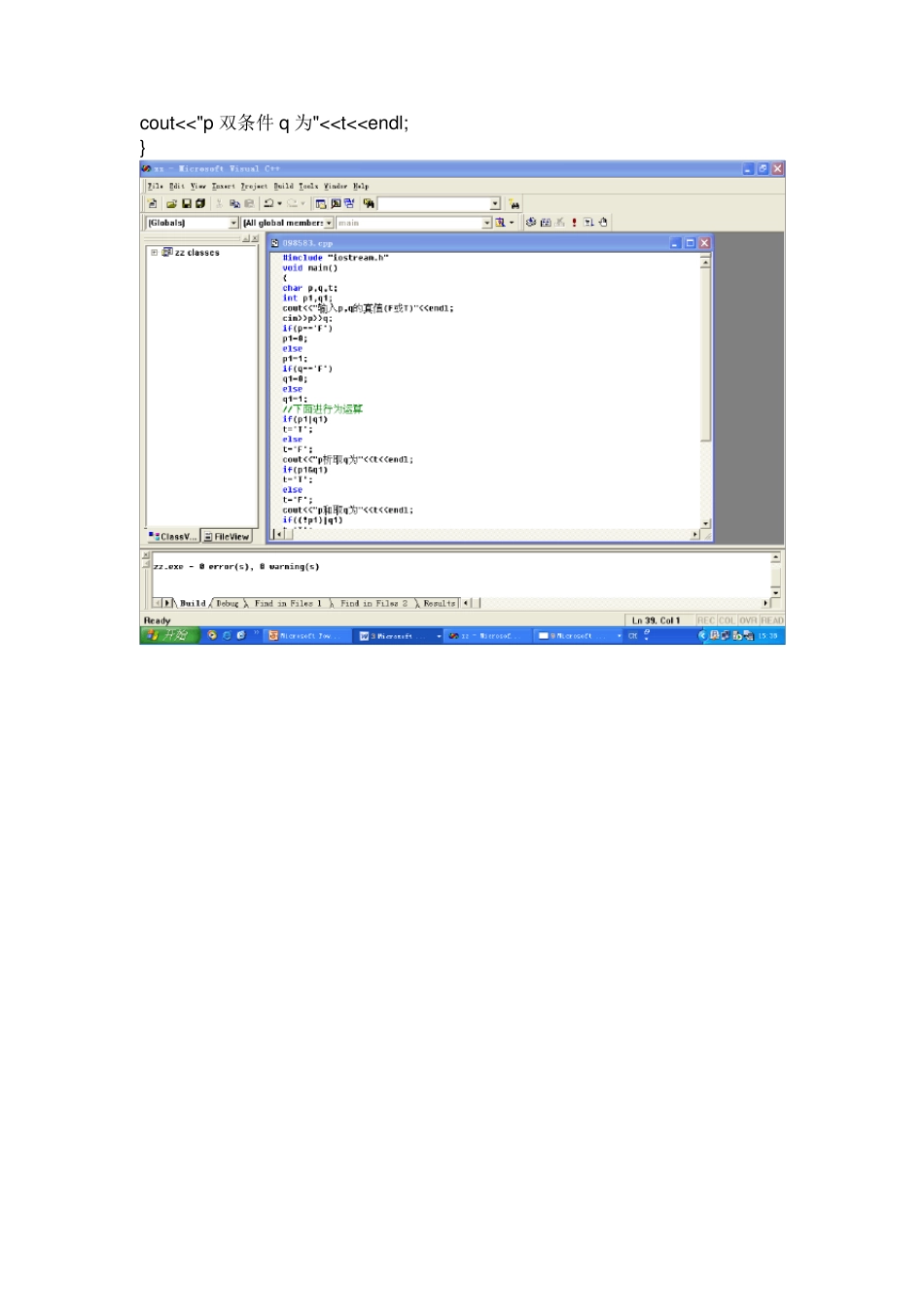This screenshot has width=924, height=1307.
Task: Open the All global members dropdown
Action: (x=329, y=223)
